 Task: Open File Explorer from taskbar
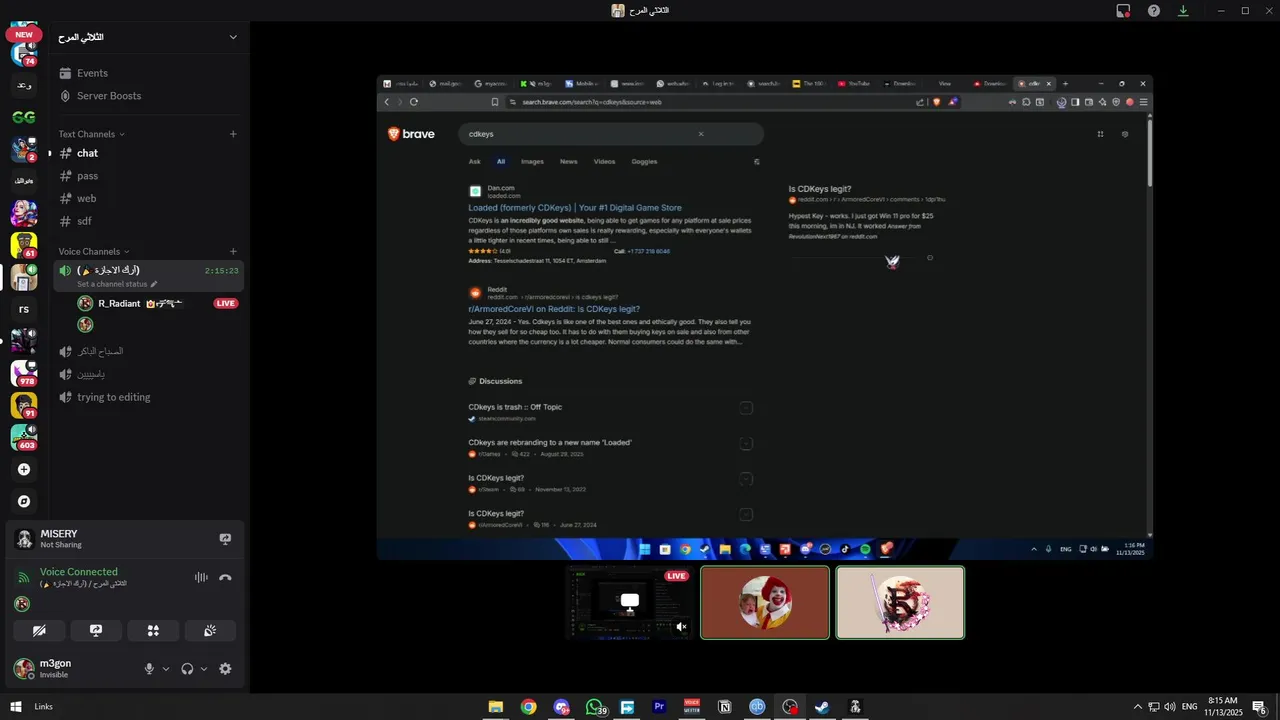click(496, 707)
